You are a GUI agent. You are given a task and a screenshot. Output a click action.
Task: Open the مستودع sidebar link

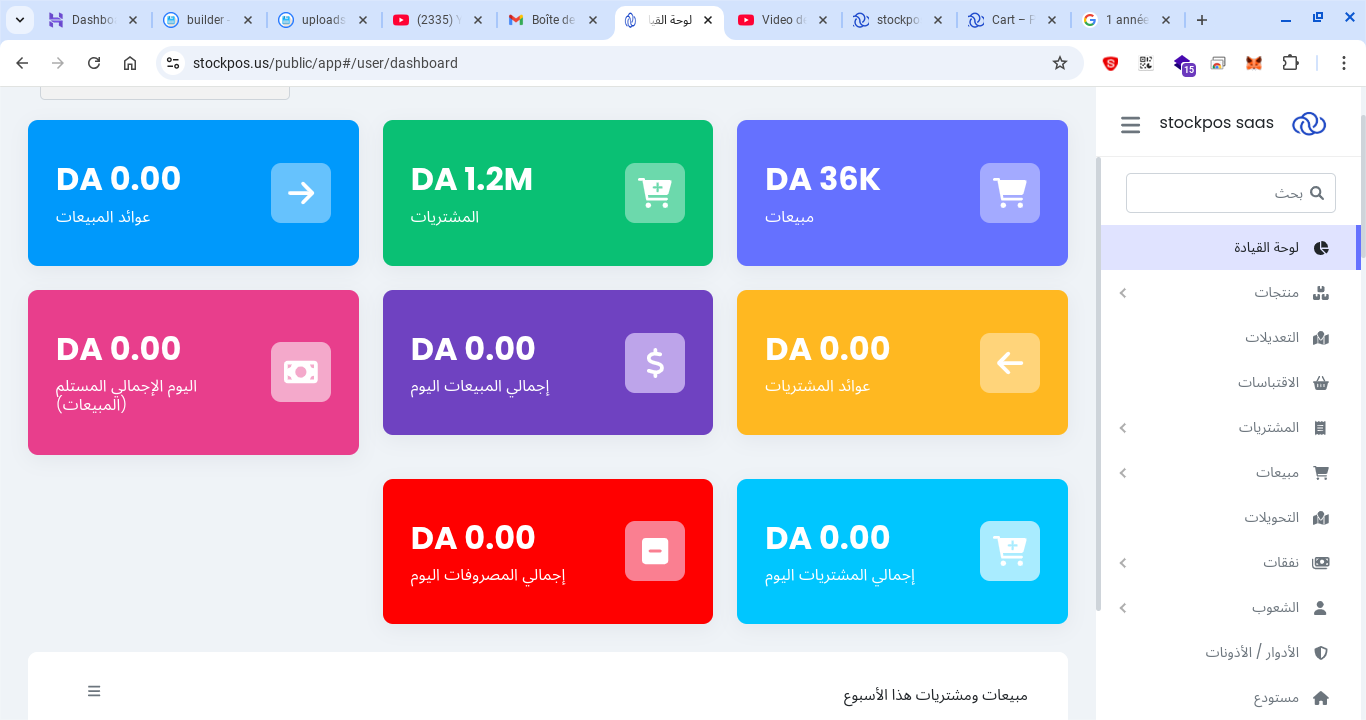1276,698
